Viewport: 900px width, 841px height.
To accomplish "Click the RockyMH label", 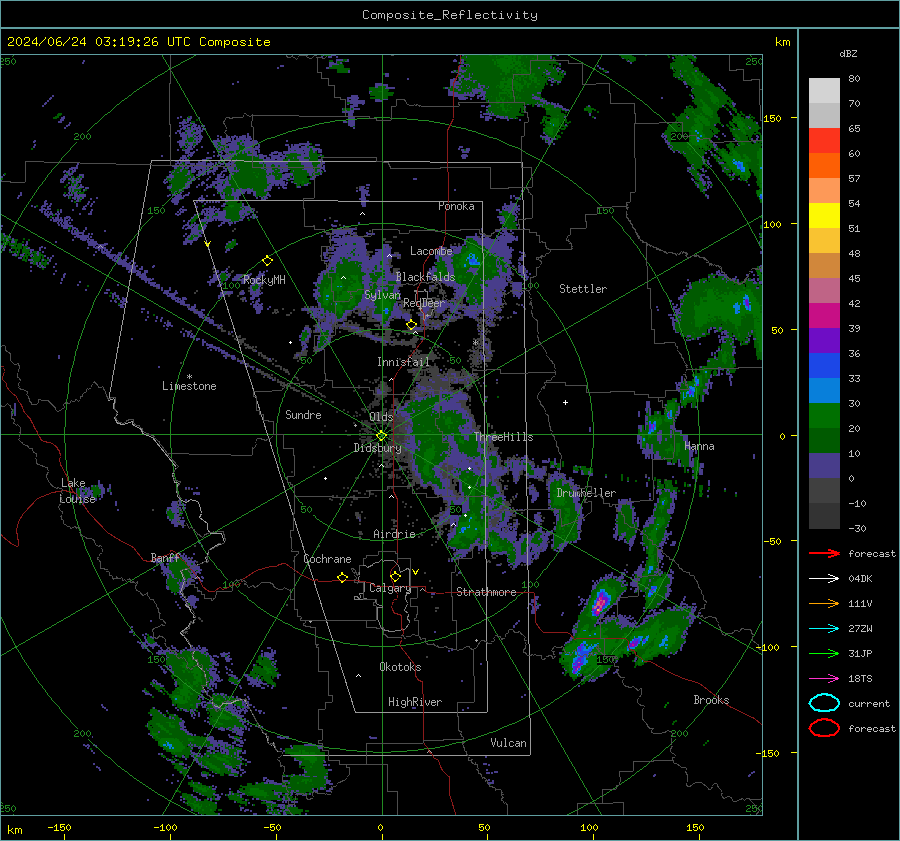I will 264,280.
